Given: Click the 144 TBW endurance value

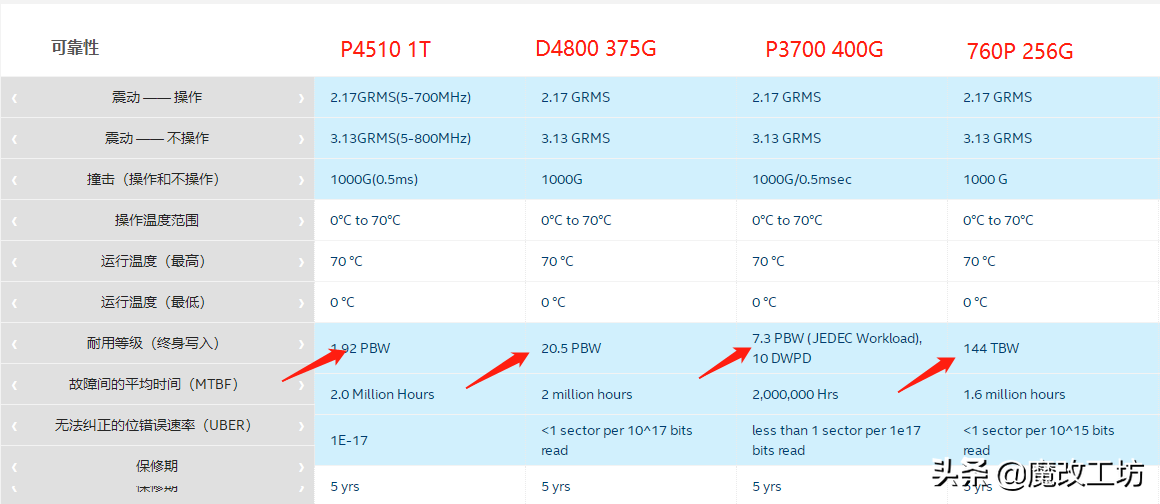Looking at the screenshot, I should (991, 348).
